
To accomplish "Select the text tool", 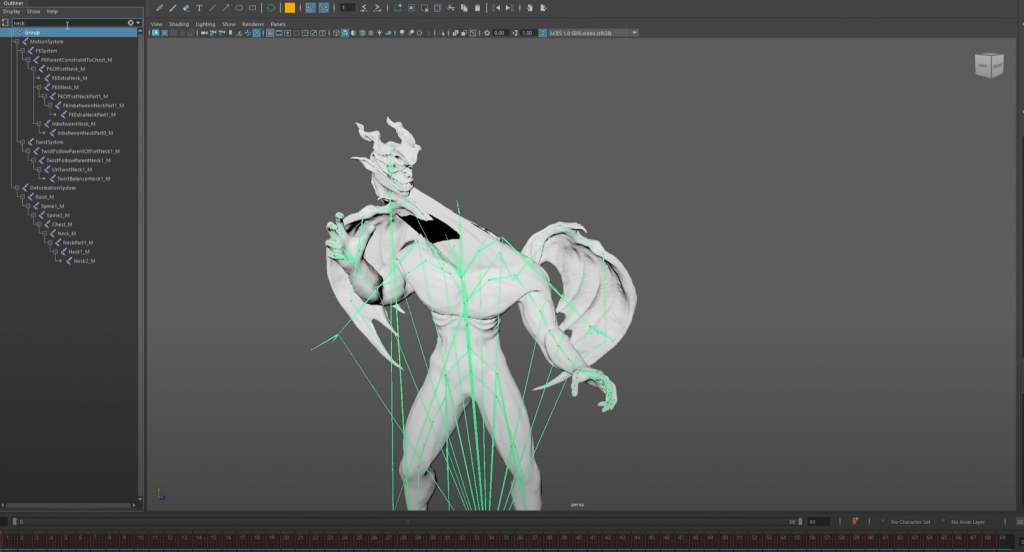I will 199,8.
